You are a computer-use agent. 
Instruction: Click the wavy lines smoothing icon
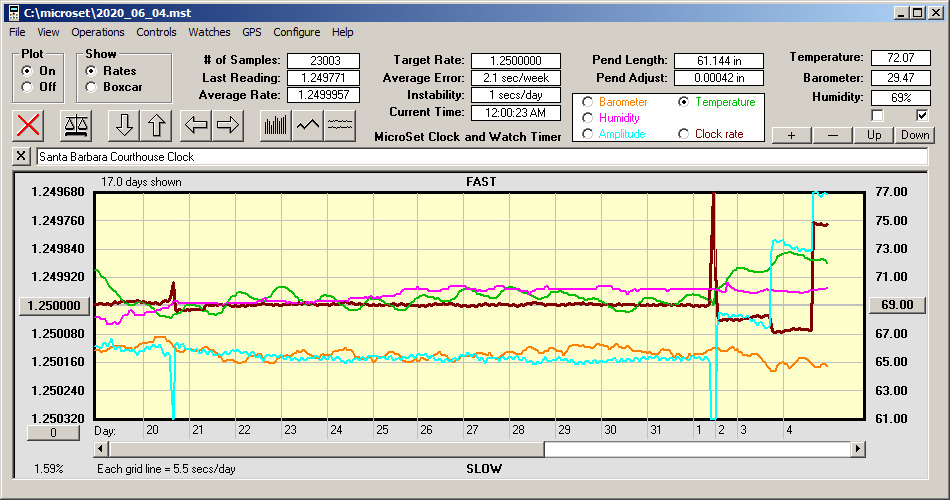[339, 125]
